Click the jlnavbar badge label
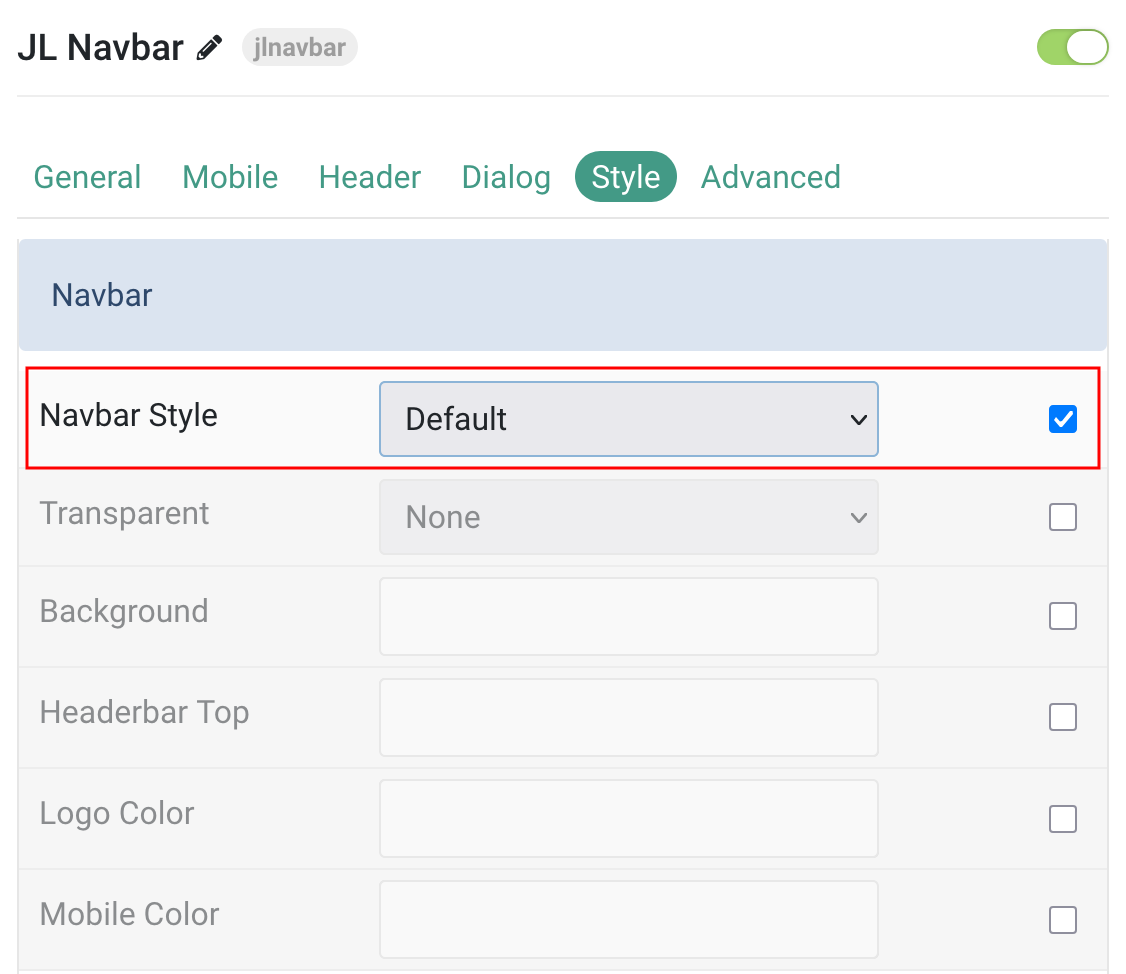1126x974 pixels. (x=299, y=47)
